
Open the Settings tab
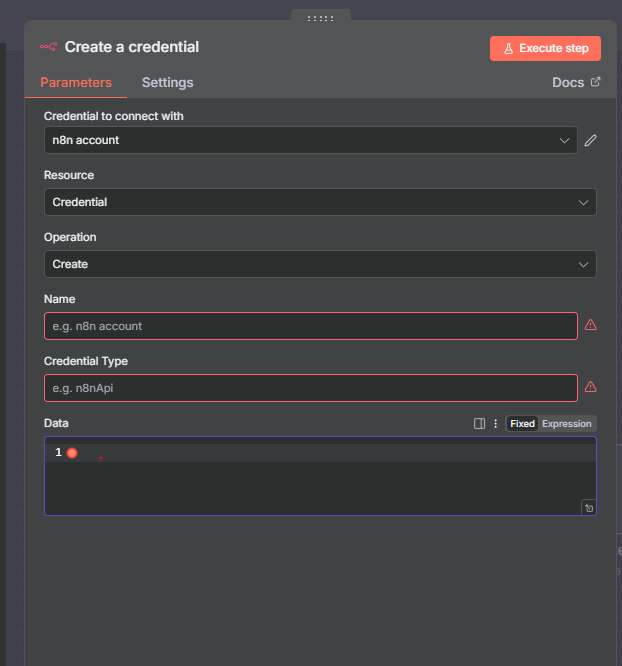click(167, 83)
